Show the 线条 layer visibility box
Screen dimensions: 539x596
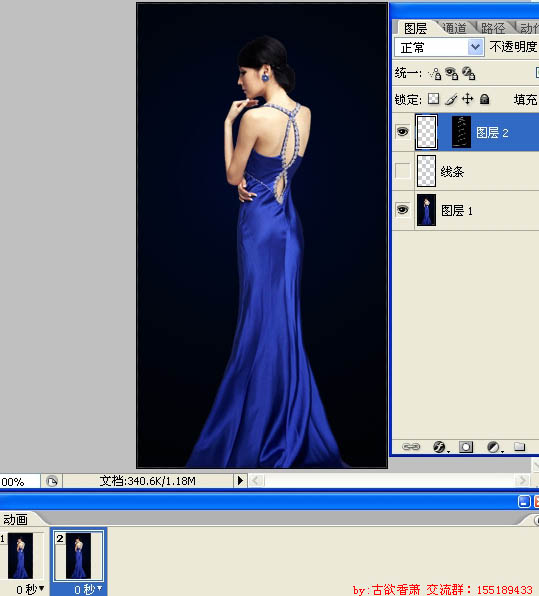point(403,171)
